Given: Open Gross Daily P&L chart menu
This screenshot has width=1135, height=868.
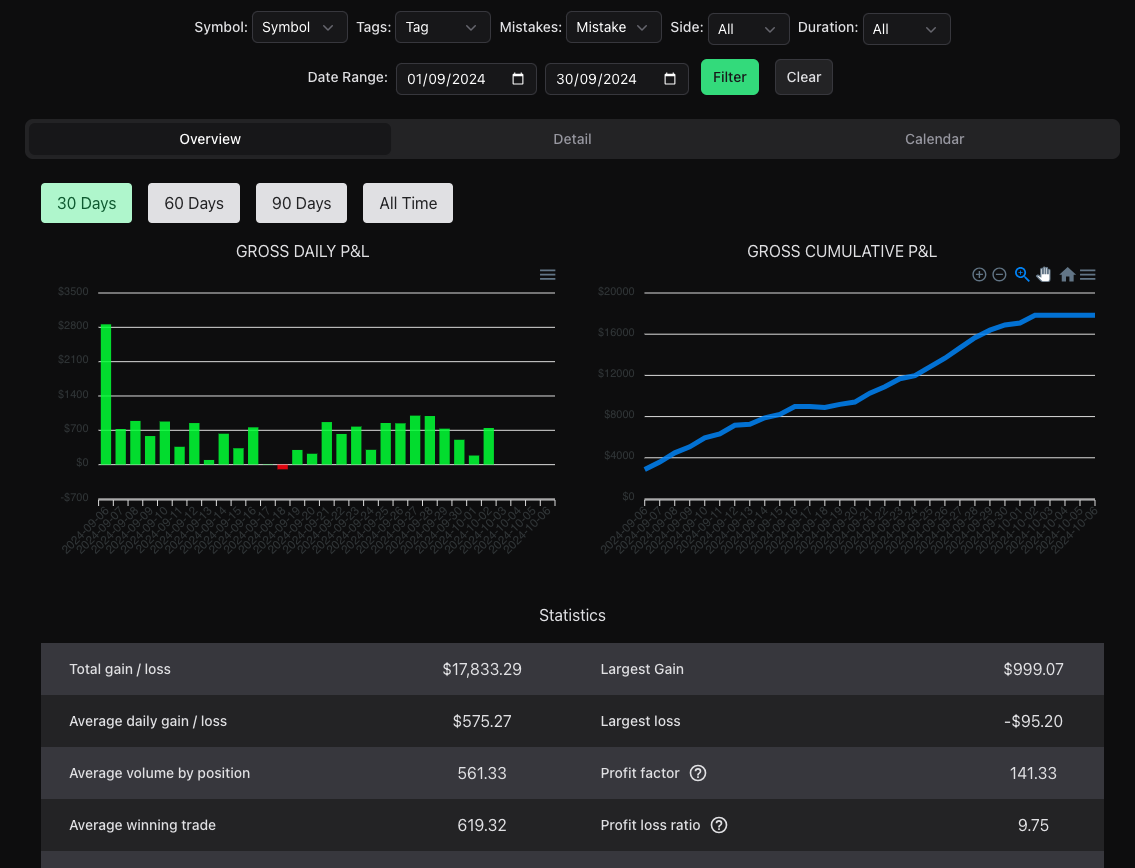Looking at the screenshot, I should pyautogui.click(x=547, y=275).
